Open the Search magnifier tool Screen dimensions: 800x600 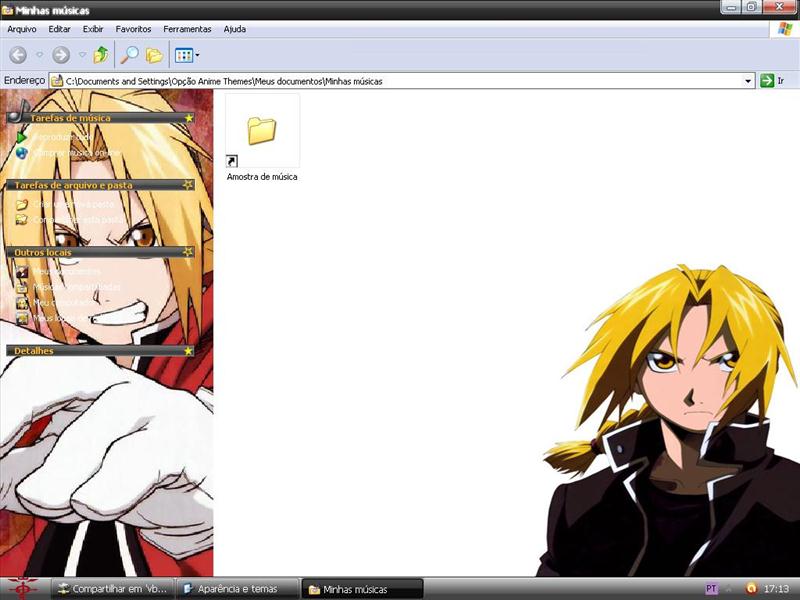[x=130, y=55]
